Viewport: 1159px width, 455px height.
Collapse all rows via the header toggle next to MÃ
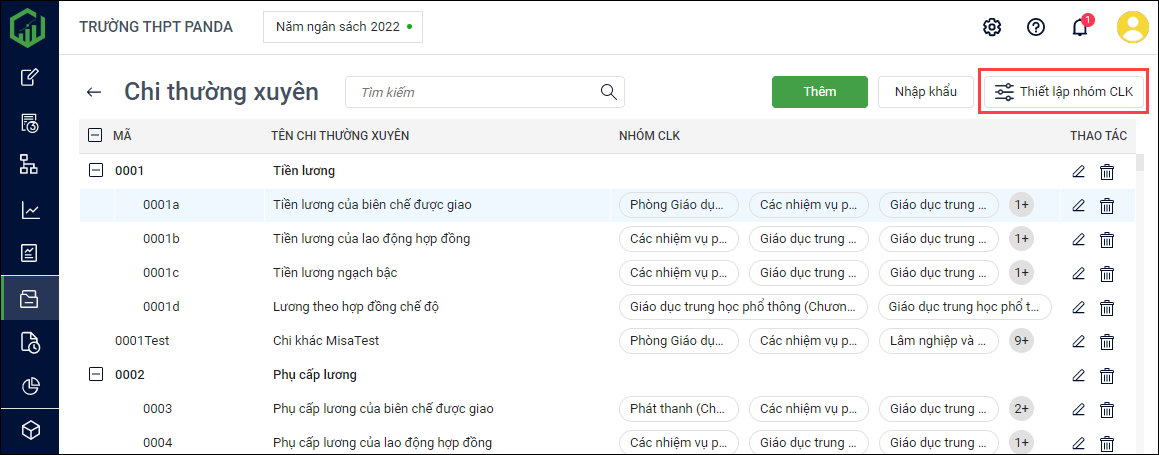pyautogui.click(x=96, y=135)
